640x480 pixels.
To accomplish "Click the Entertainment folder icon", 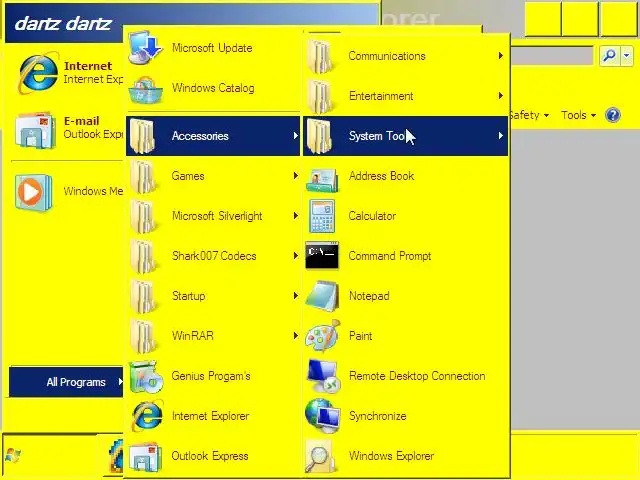I will [x=320, y=96].
